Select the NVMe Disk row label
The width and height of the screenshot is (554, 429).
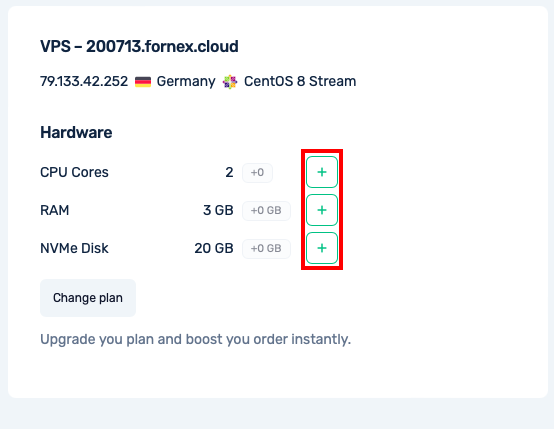[74, 248]
